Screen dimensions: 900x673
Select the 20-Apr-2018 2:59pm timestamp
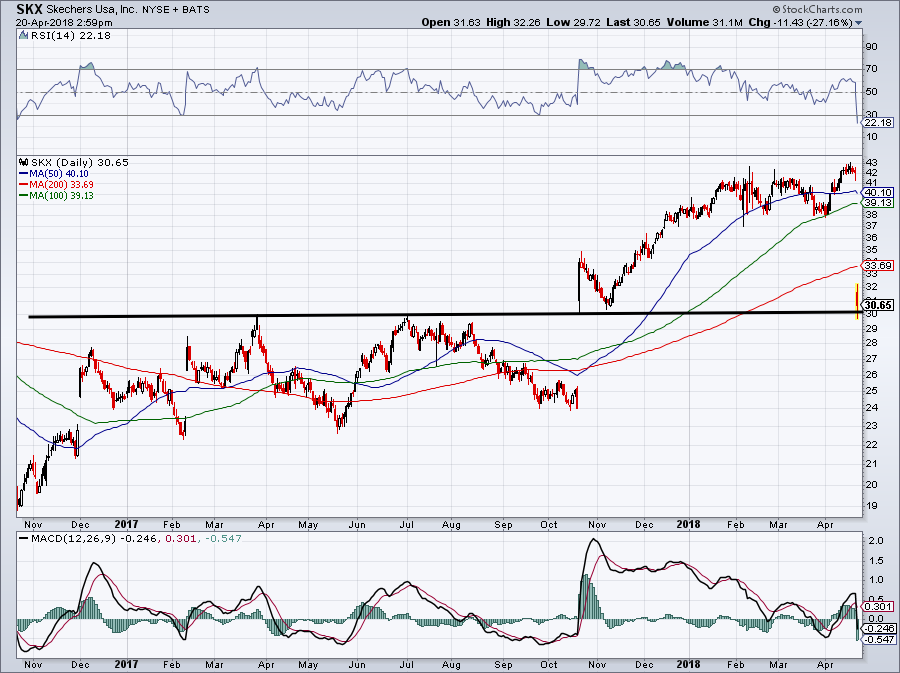point(64,23)
